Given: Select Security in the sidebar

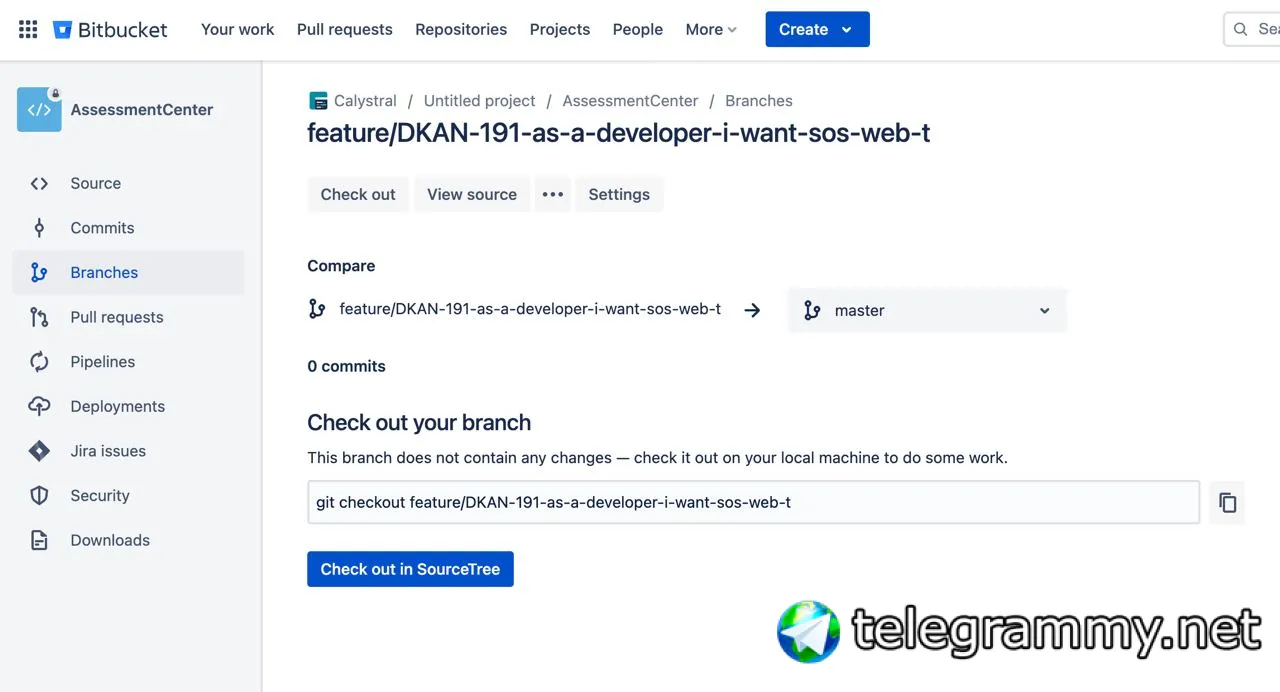Looking at the screenshot, I should point(128,495).
